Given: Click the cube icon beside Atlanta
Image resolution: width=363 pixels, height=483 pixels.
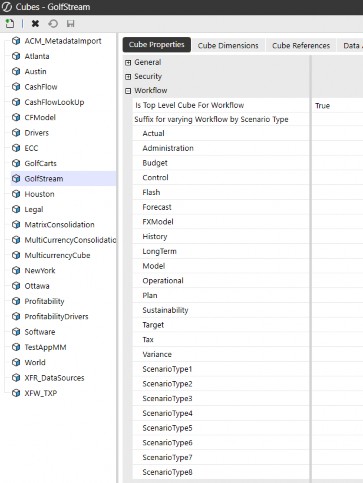Looking at the screenshot, I should point(16,56).
